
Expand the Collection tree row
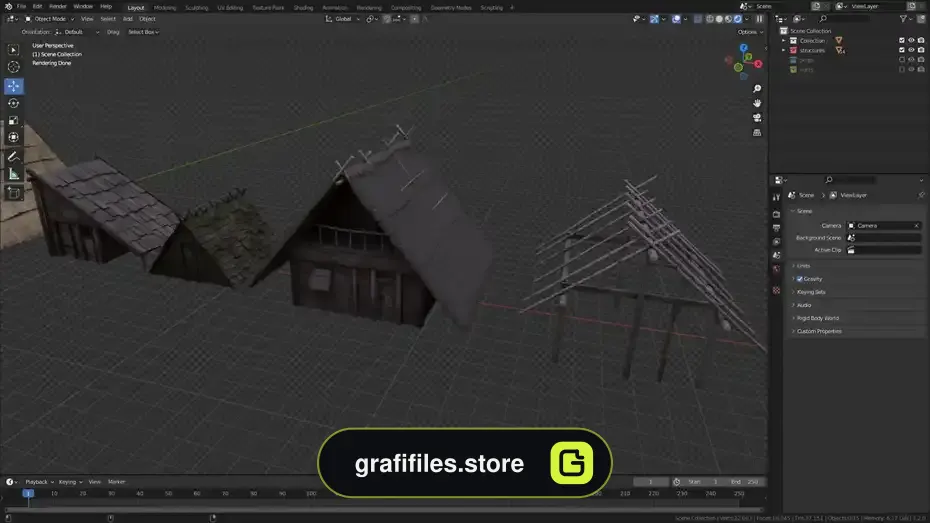pos(784,41)
